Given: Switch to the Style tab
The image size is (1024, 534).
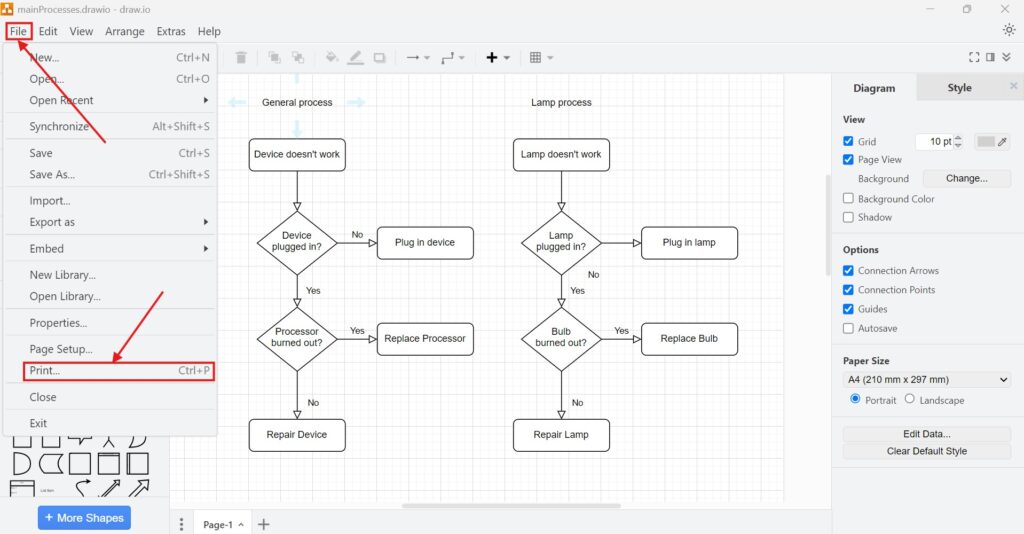Looking at the screenshot, I should 959,88.
